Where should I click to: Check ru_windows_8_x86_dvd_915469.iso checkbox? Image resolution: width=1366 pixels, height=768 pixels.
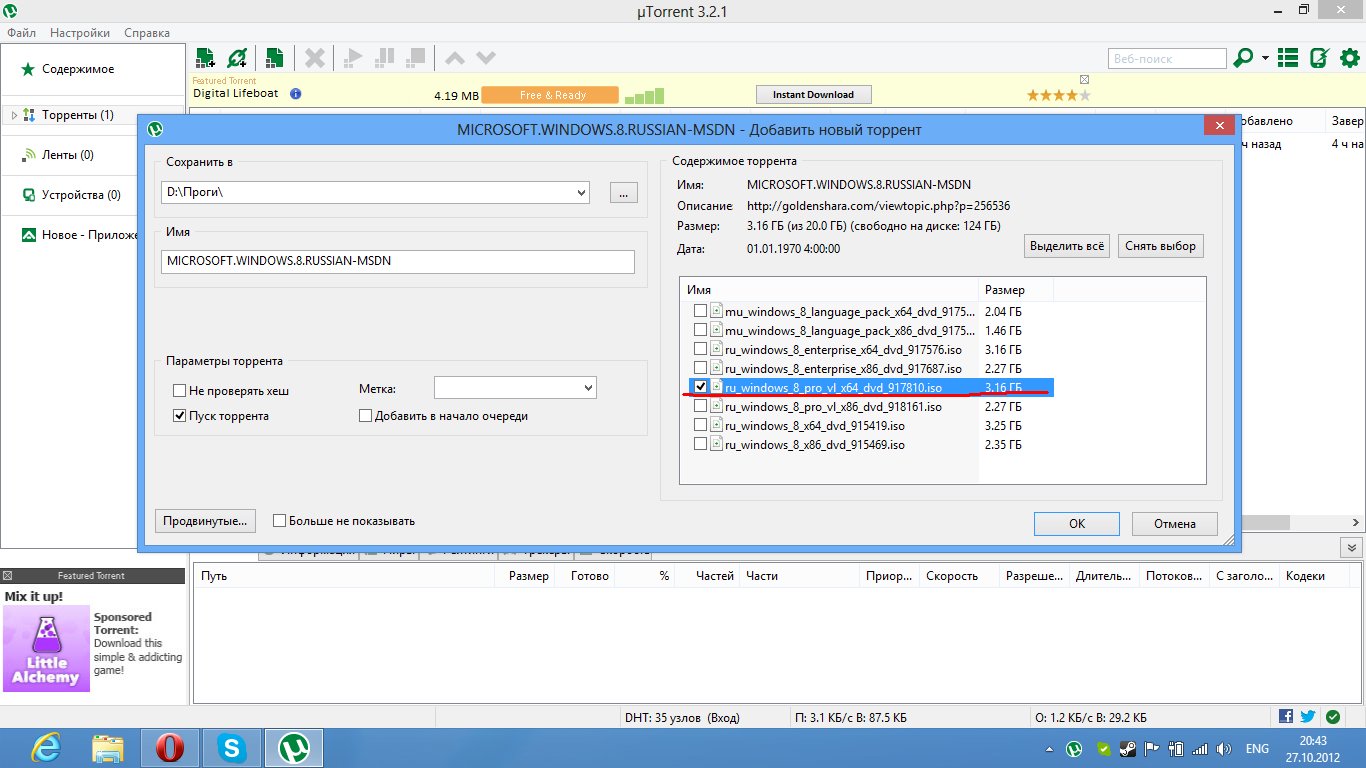pyautogui.click(x=701, y=444)
